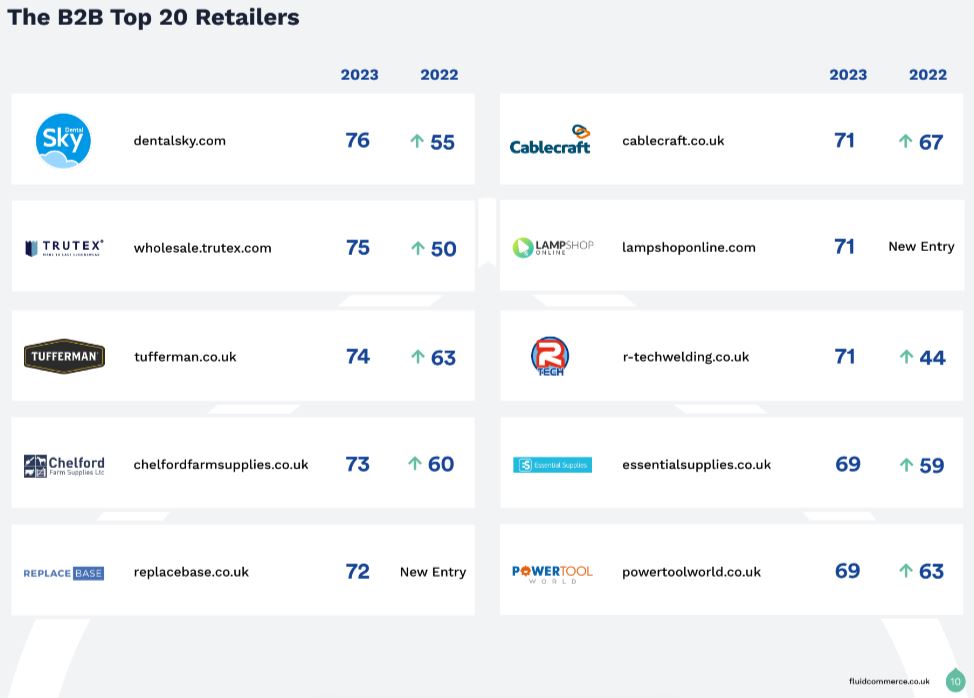
Task: Select the replacebase.co.uk domain text
Action: pos(191,572)
